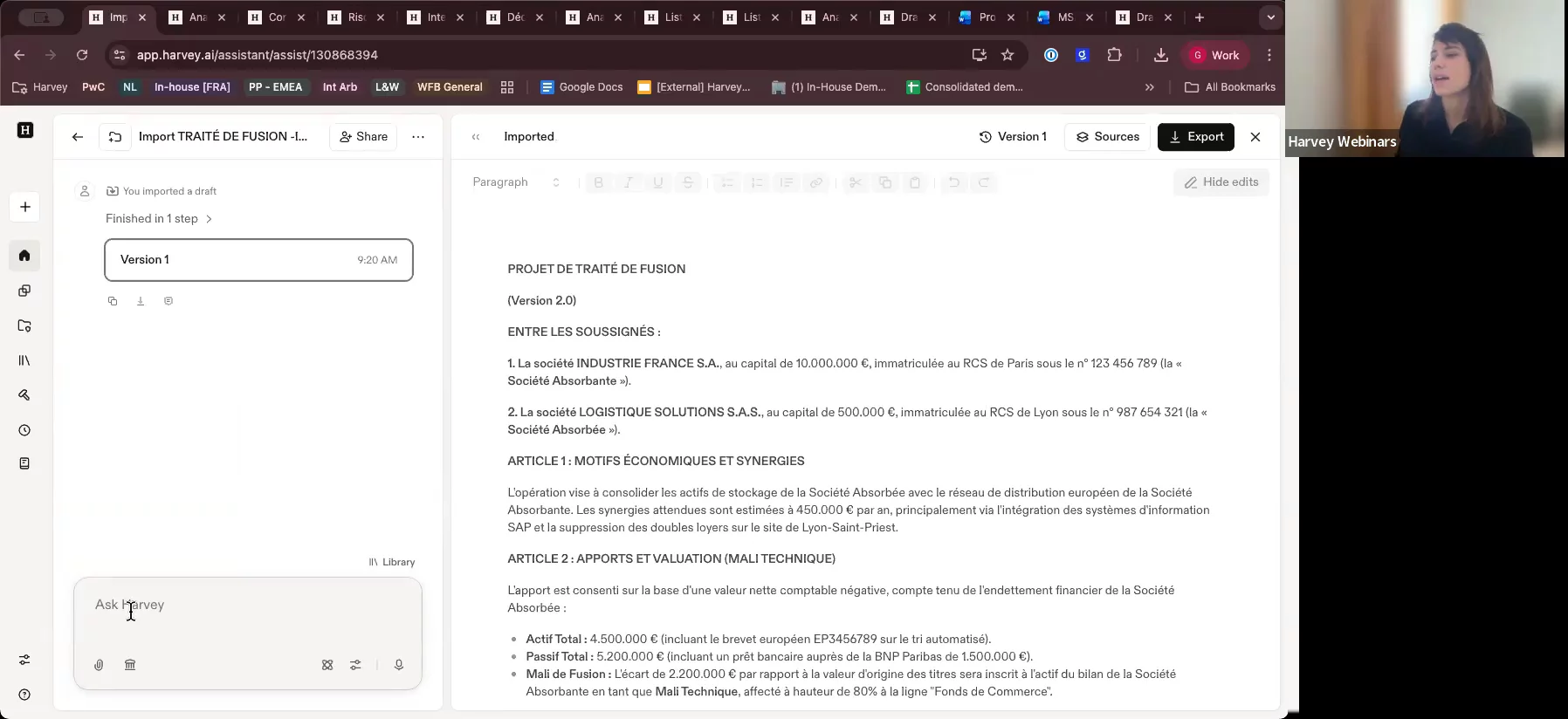
Task: Expand the 'Finished in 1 step' details
Action: click(x=159, y=219)
